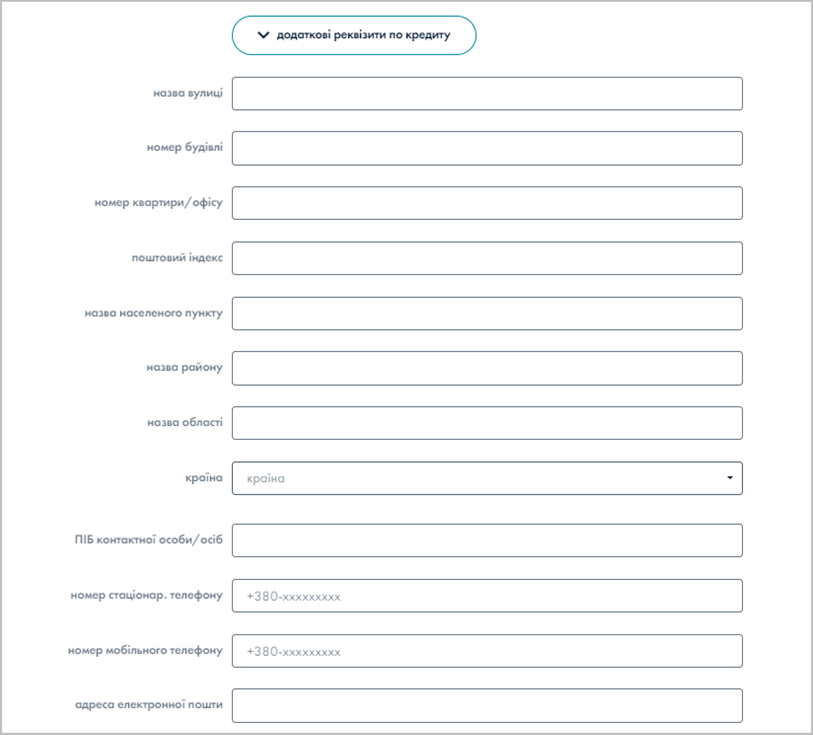
Task: Focus the "назва області" region field
Action: pos(486,422)
